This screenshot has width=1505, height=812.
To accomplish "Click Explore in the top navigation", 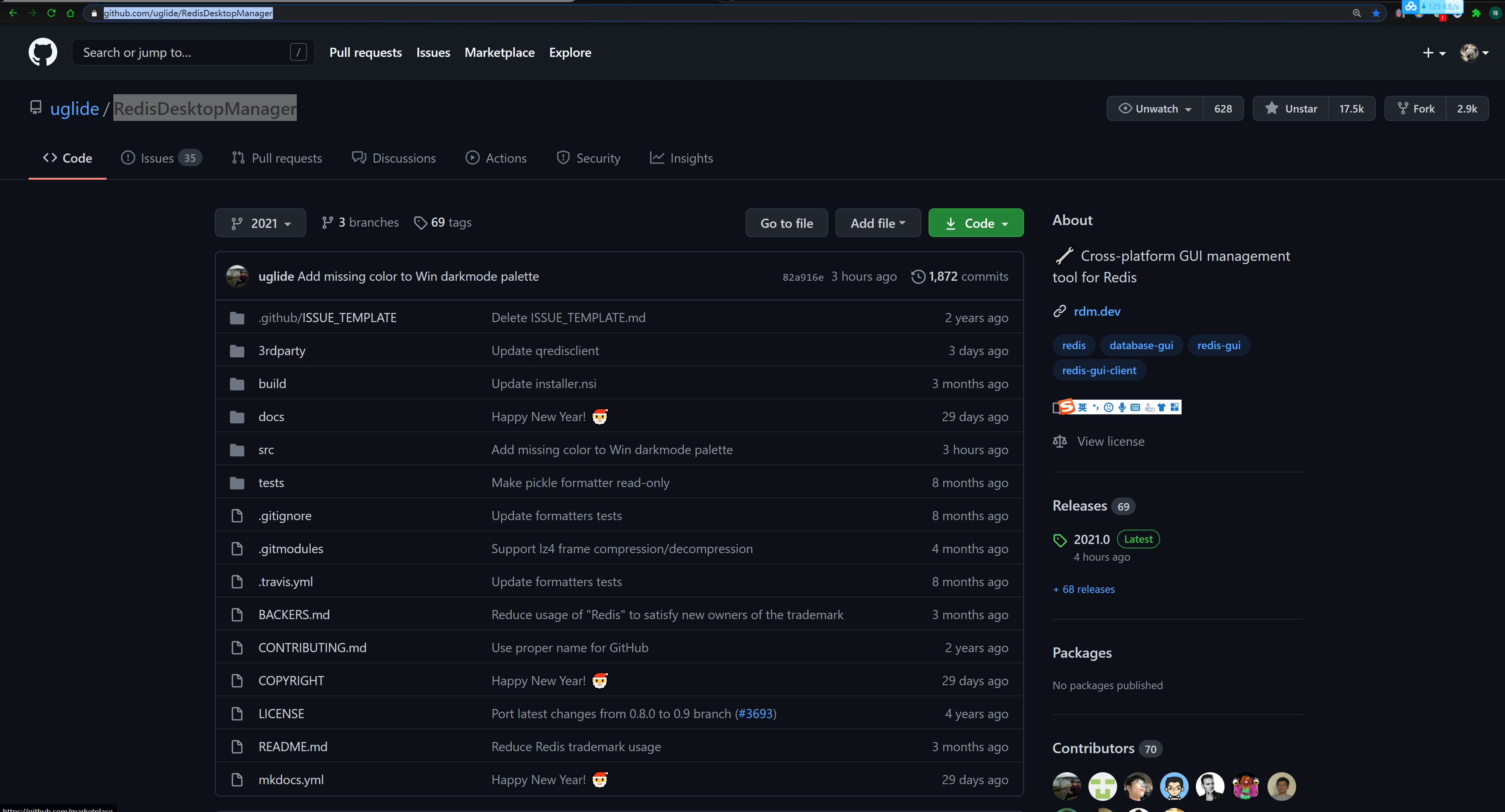I will pos(570,52).
